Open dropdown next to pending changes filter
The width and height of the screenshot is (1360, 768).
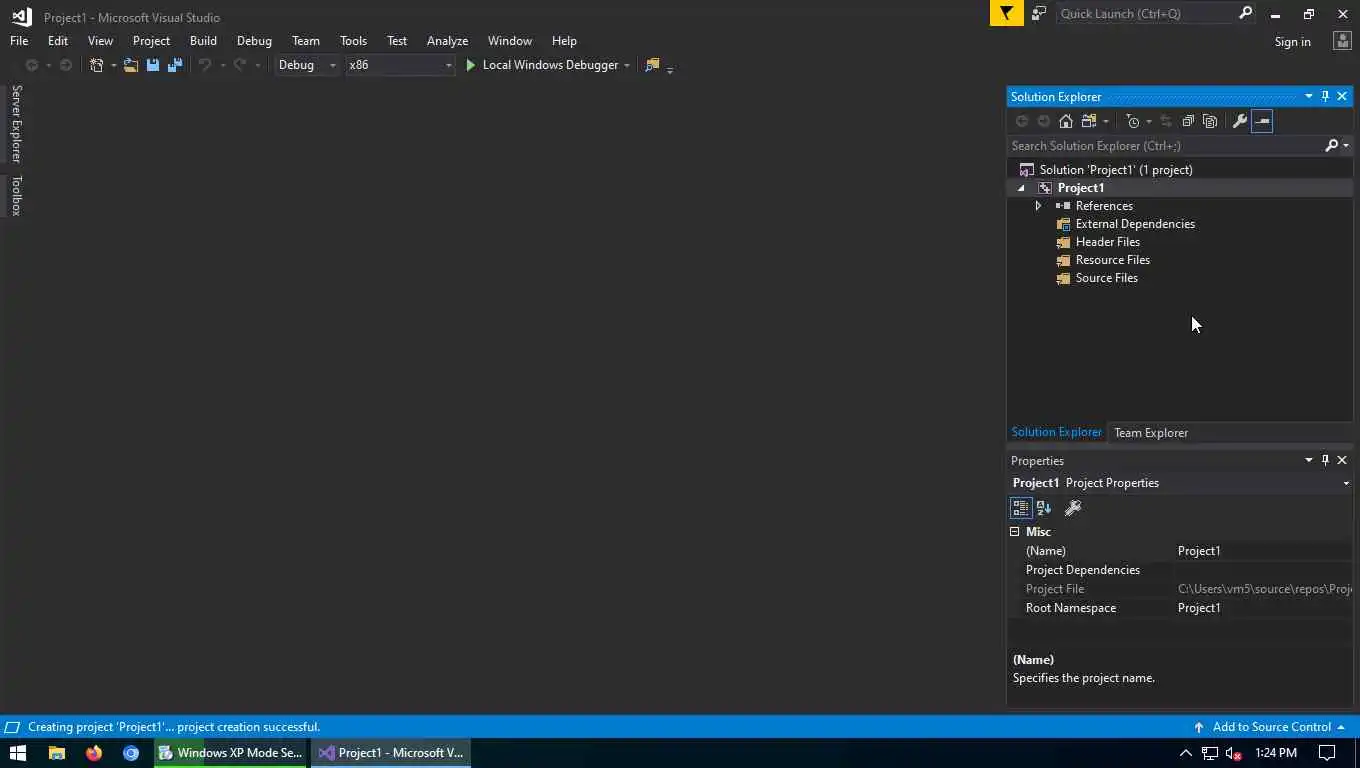coord(1148,121)
